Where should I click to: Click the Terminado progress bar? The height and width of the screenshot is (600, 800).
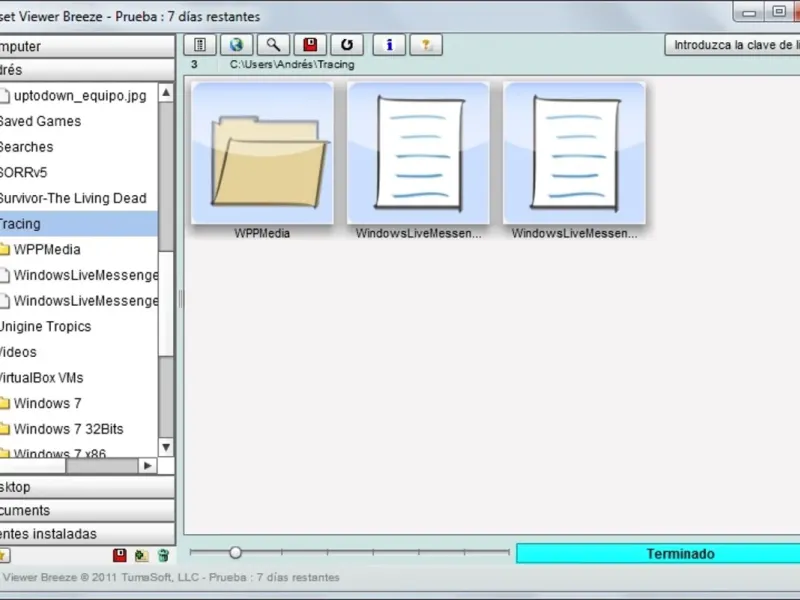click(658, 554)
